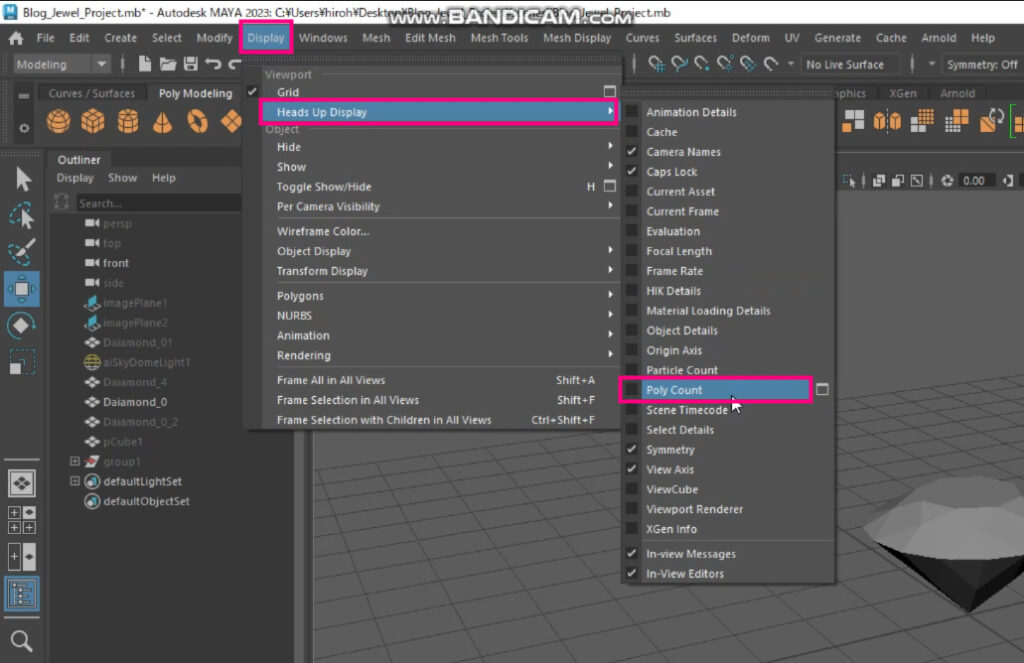Click the Outliner search field

click(x=159, y=203)
